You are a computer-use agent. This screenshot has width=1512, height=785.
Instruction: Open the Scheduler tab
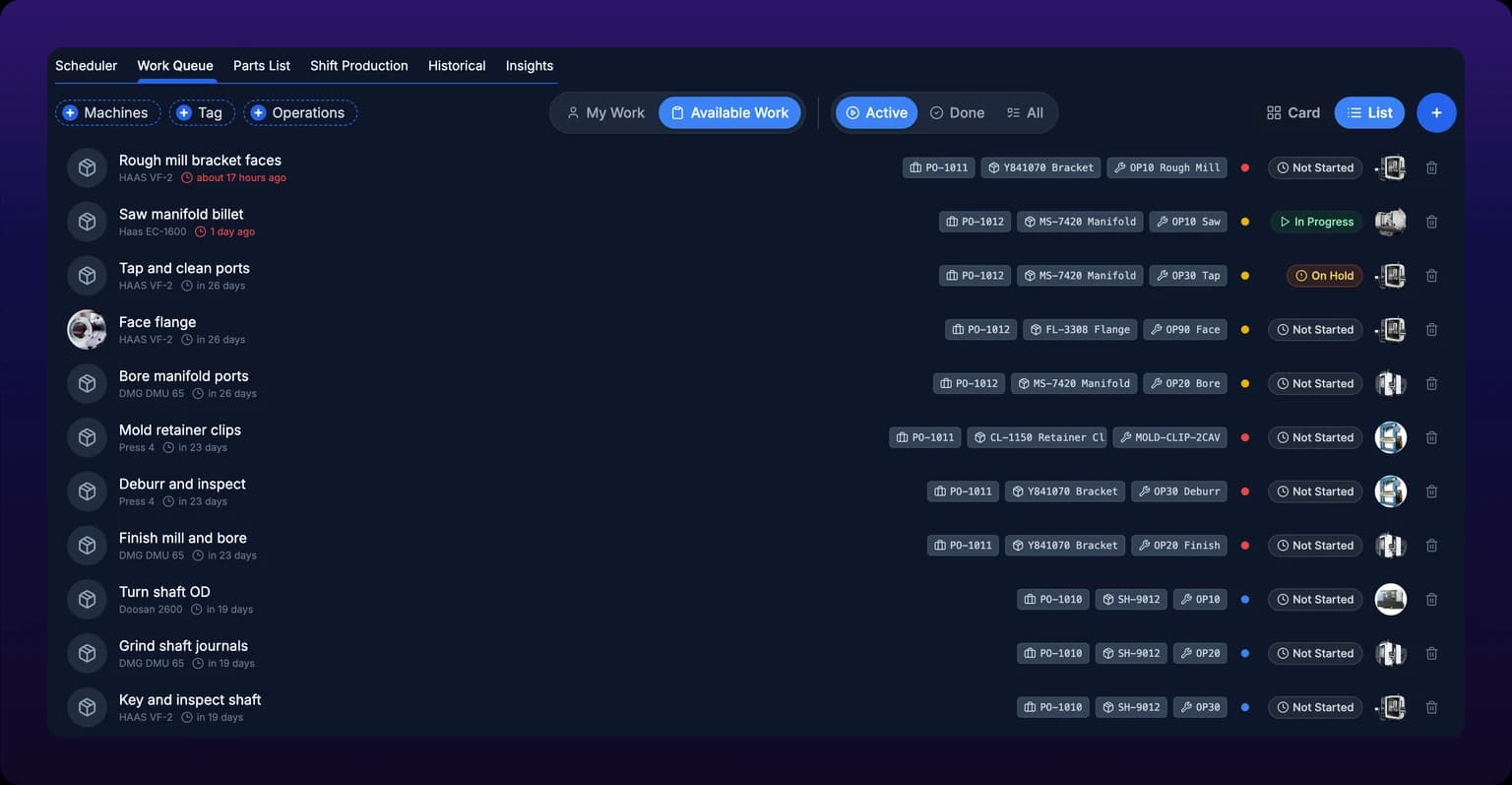86,66
